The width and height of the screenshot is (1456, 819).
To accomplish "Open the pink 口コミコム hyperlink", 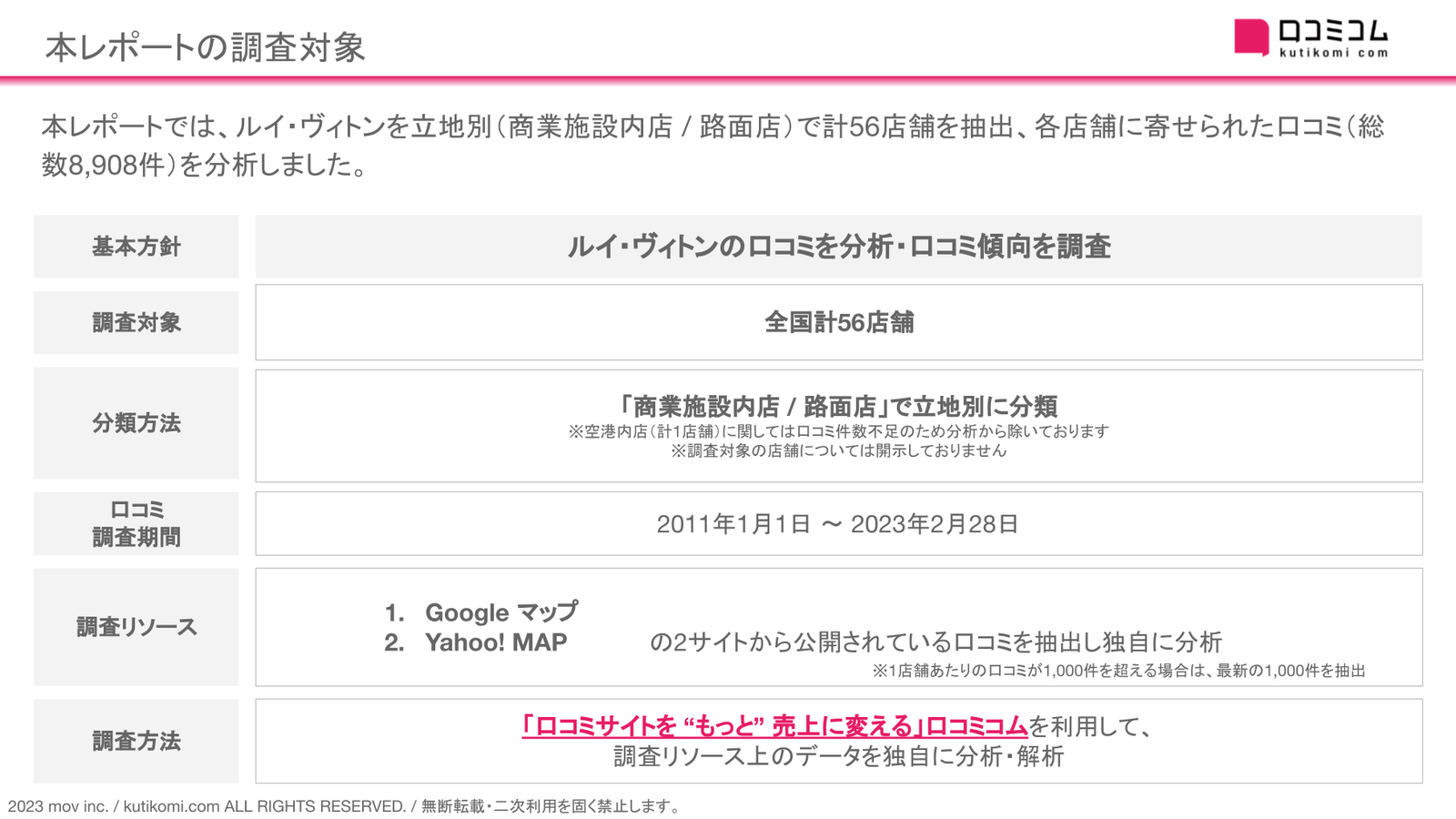I will pos(774,726).
